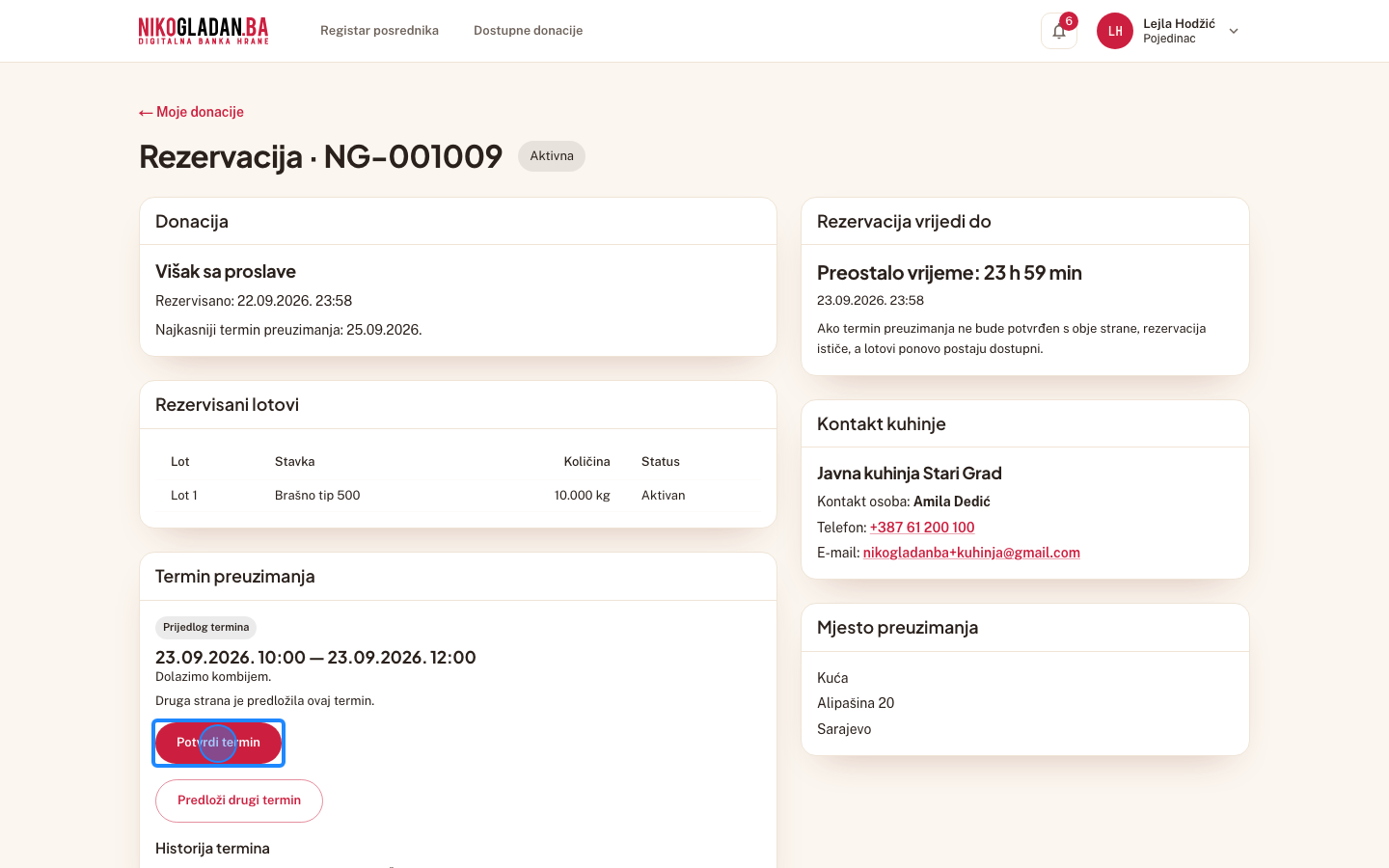Click the Količina column header
The height and width of the screenshot is (868, 1389).
click(x=586, y=462)
